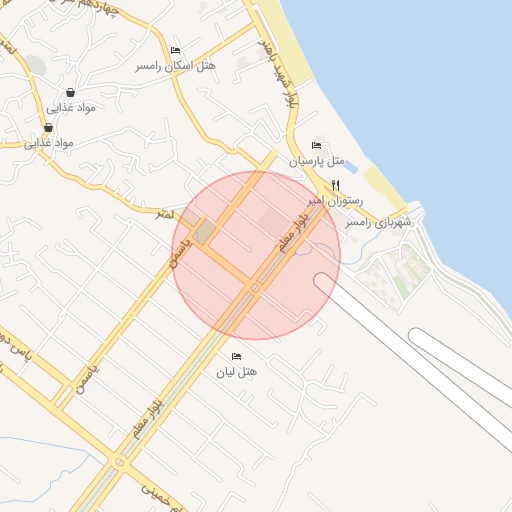
Task: Click the هتل اسکان رامسر text label
Action: (175, 66)
